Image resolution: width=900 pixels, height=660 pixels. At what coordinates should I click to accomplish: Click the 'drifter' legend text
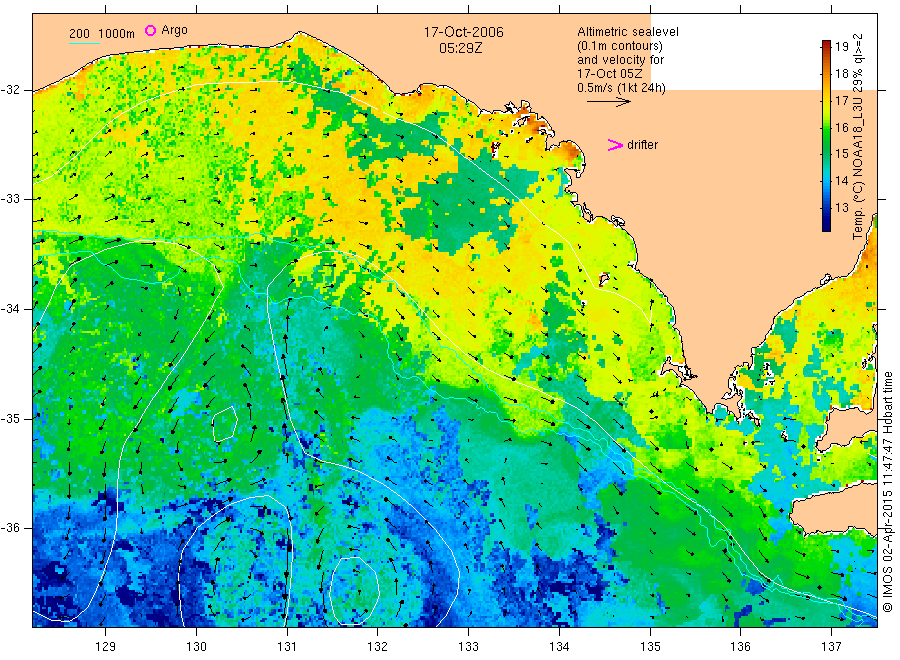coord(642,145)
